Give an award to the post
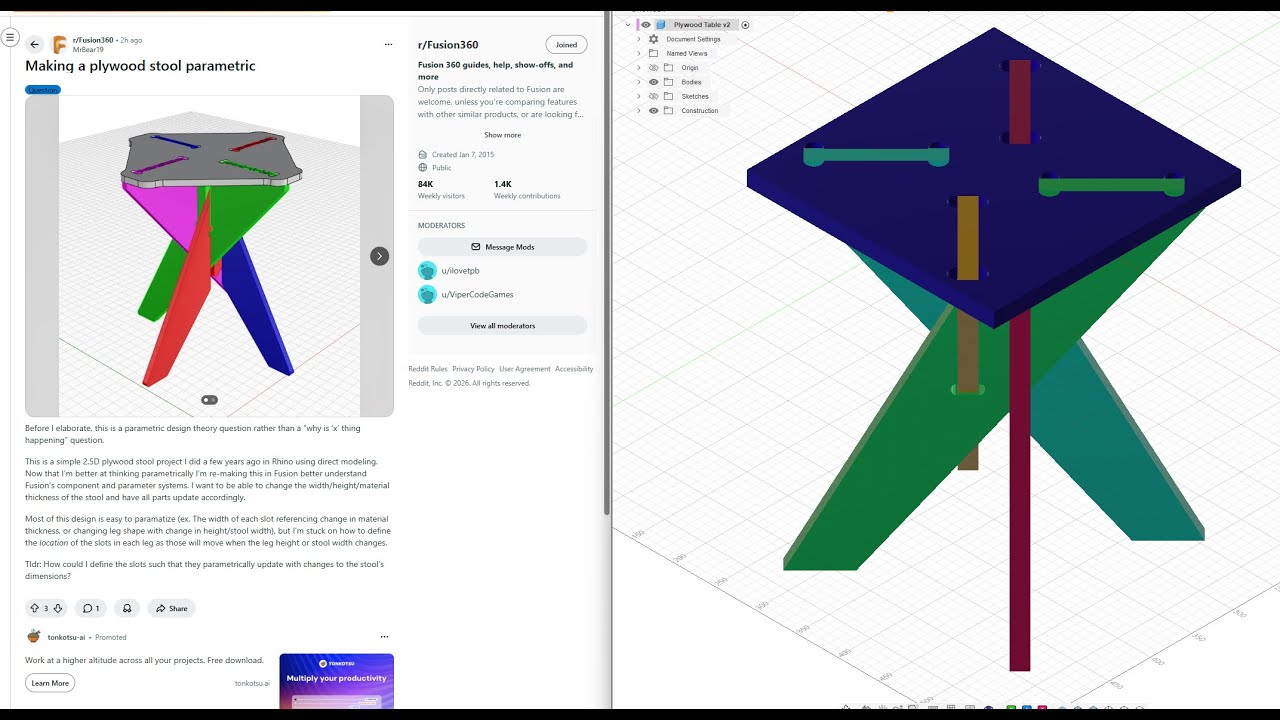Image resolution: width=1280 pixels, height=720 pixels. (x=126, y=608)
